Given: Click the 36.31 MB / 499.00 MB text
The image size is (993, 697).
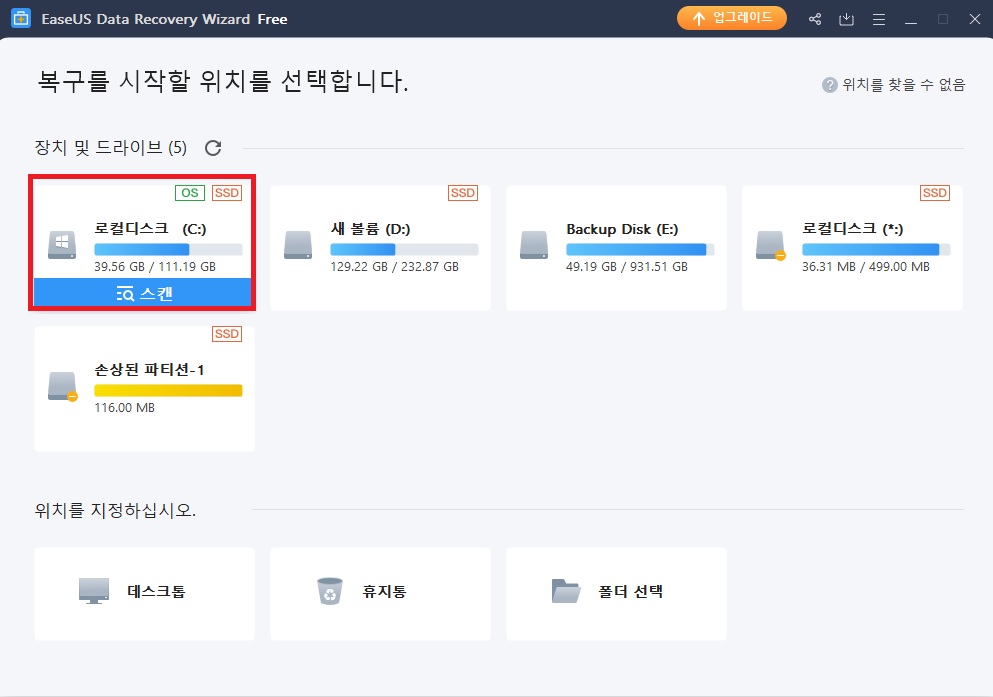Looking at the screenshot, I should (x=866, y=267).
